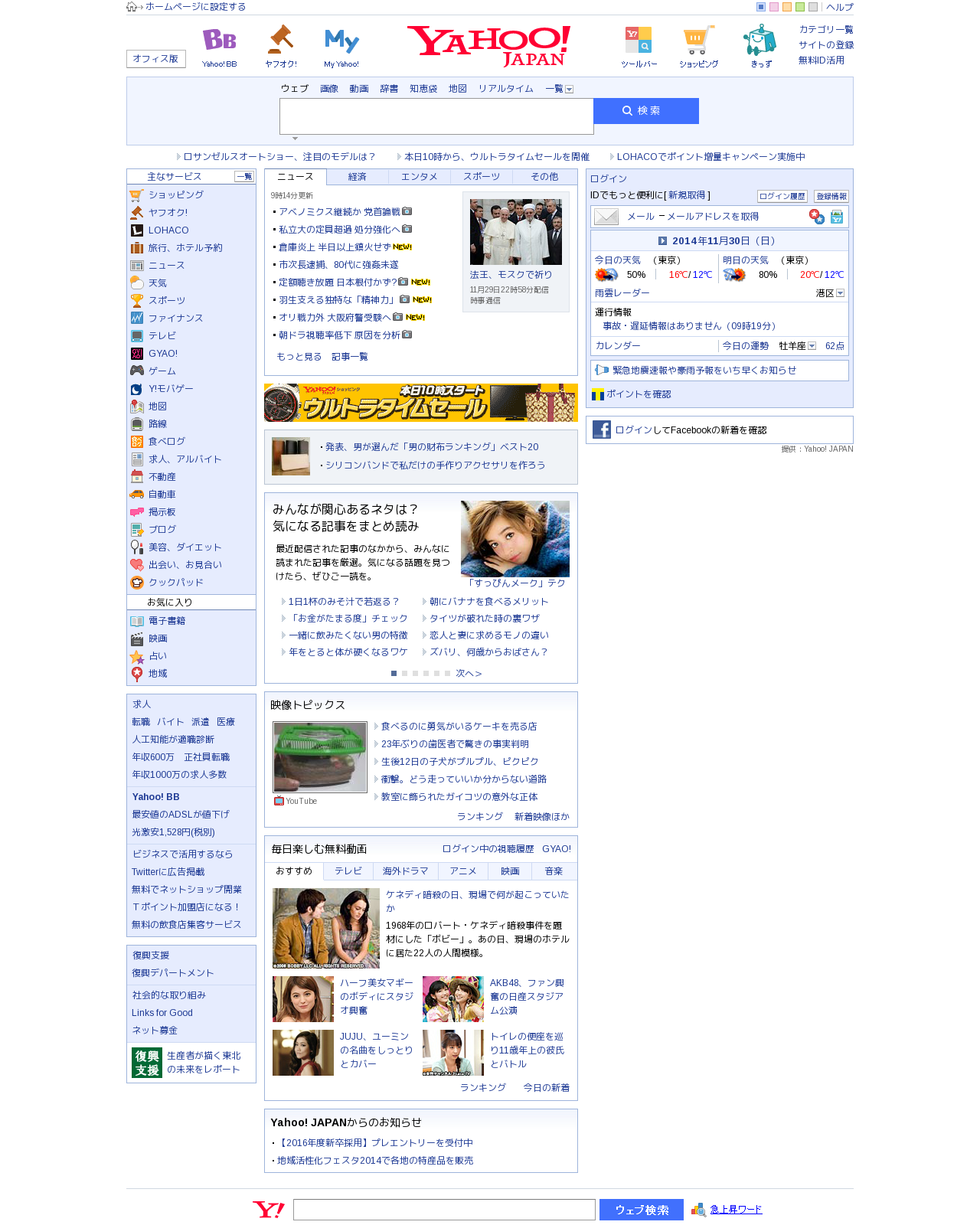Select the pink theme color swatch

click(774, 7)
